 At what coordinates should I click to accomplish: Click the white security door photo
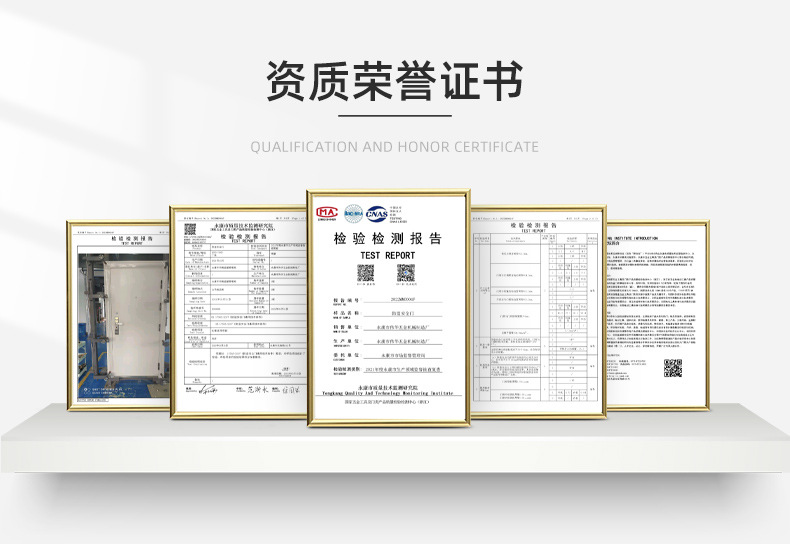pos(124,325)
